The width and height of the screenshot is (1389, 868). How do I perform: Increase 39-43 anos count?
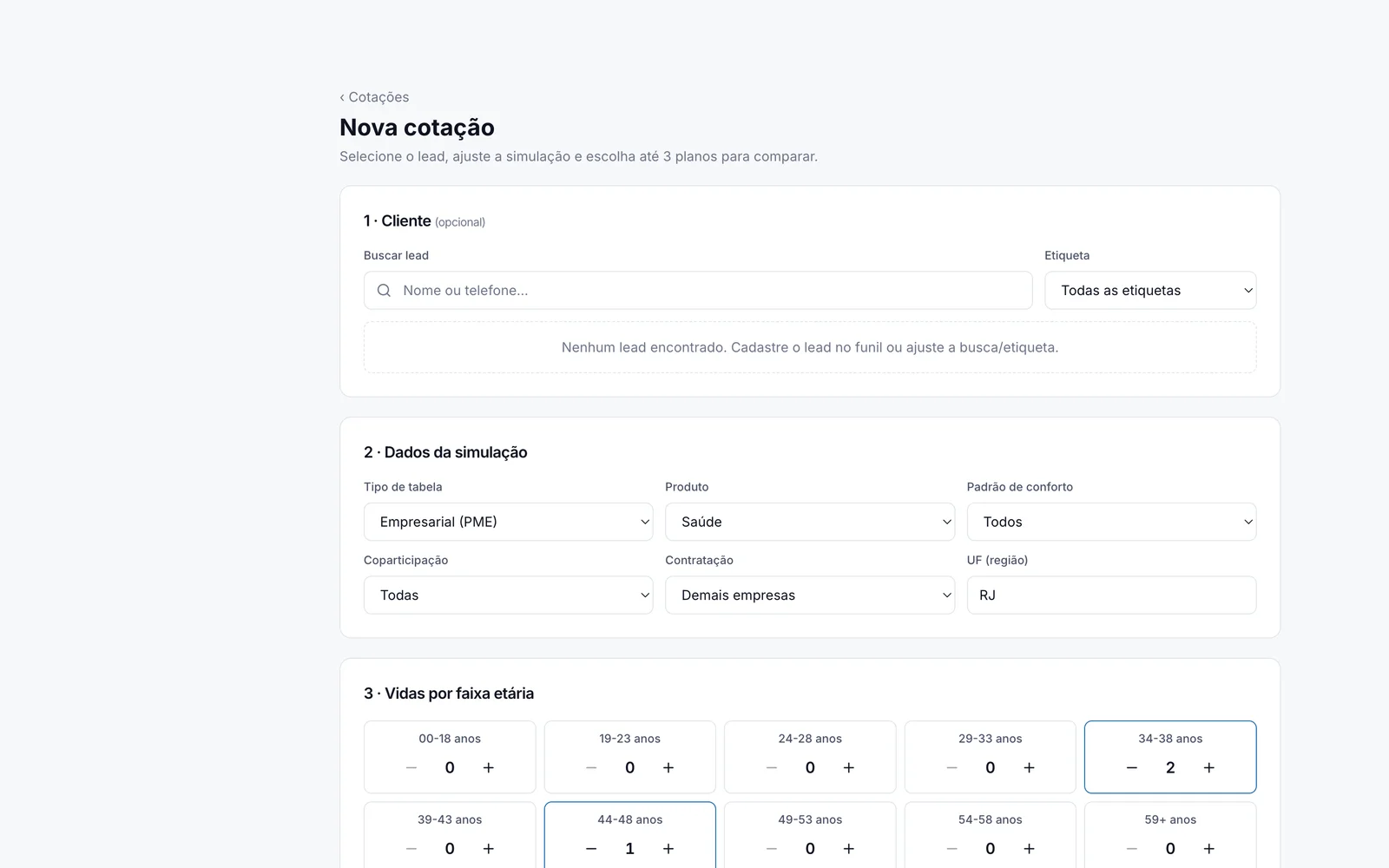tap(489, 848)
